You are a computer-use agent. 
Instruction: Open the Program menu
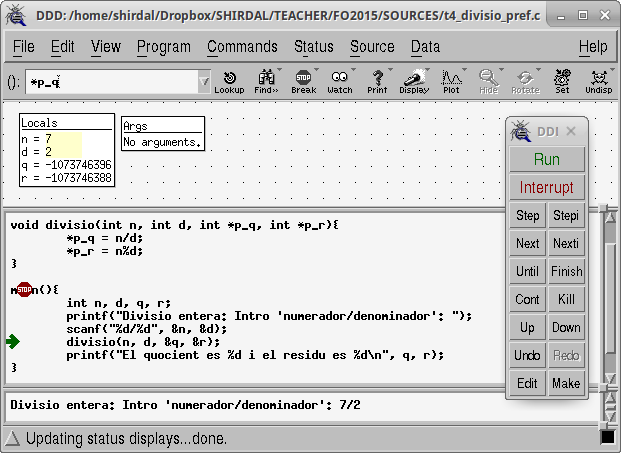point(164,47)
